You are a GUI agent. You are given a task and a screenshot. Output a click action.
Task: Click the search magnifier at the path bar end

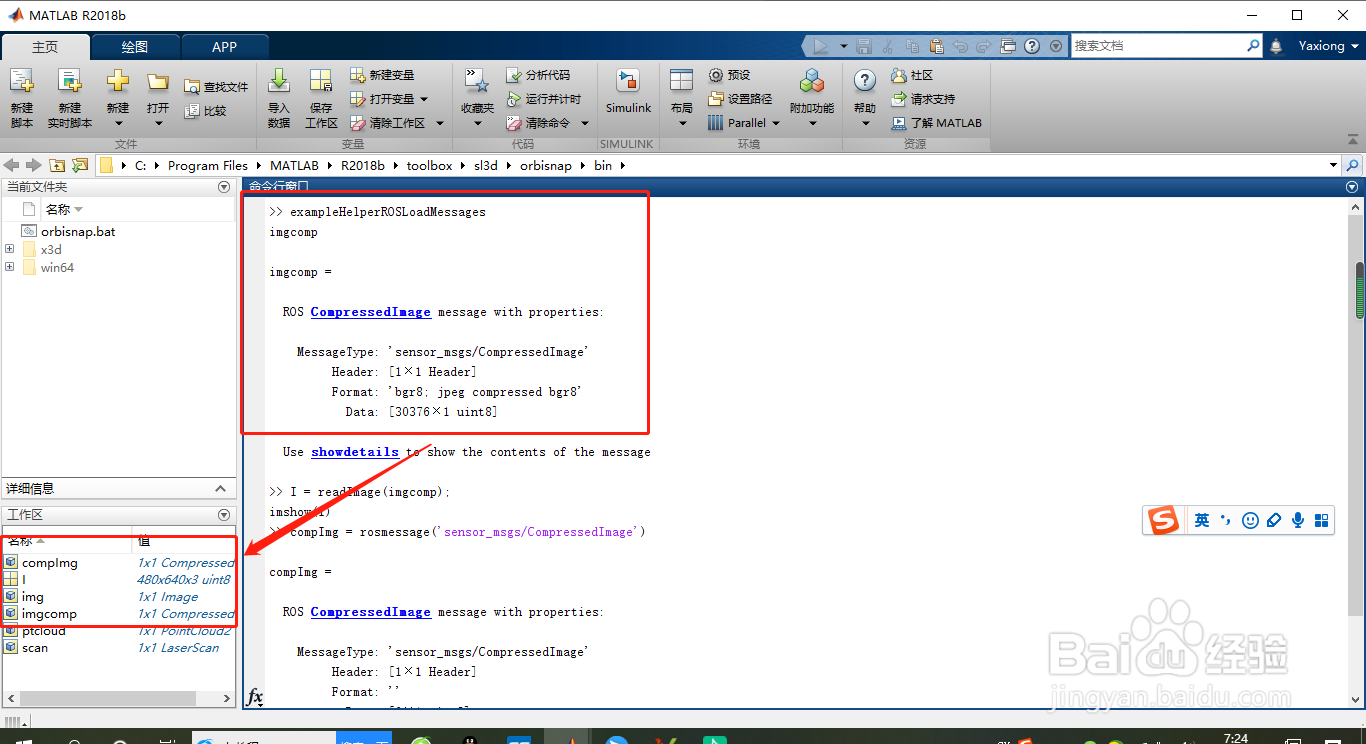pos(1352,165)
